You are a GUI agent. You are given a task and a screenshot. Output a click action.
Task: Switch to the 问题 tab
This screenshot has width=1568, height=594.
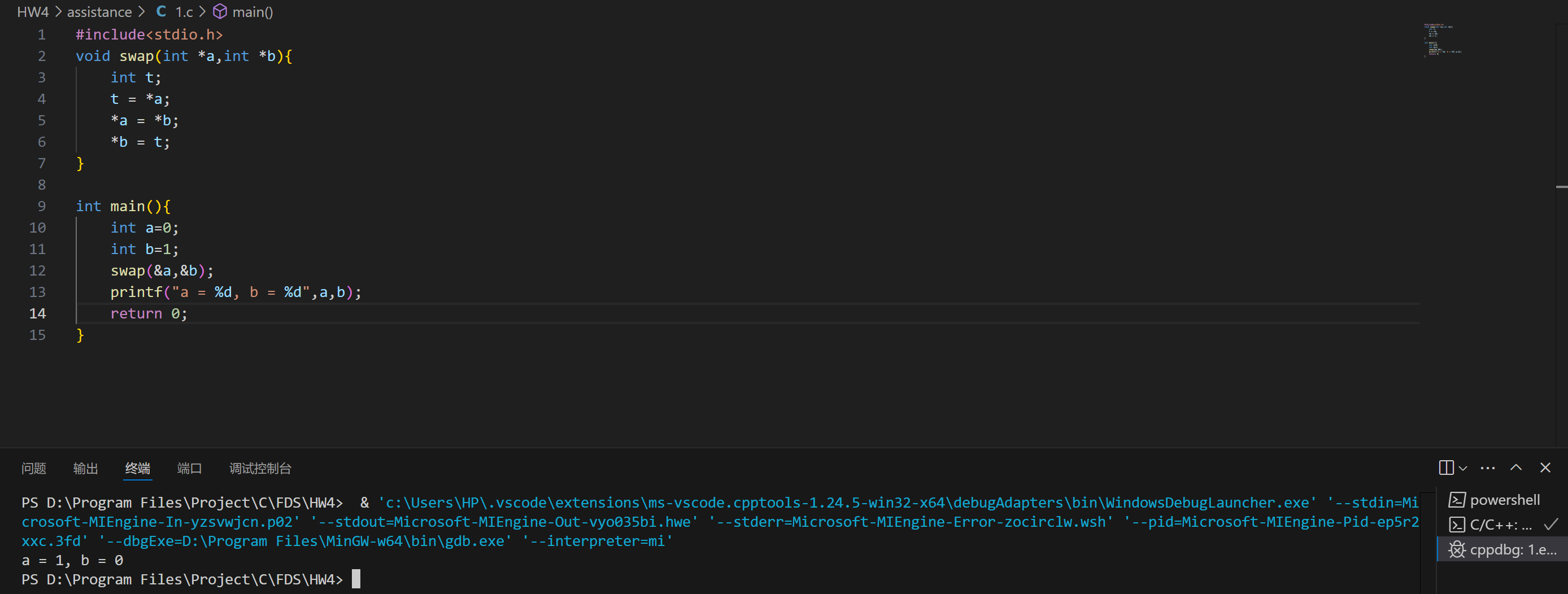click(33, 468)
